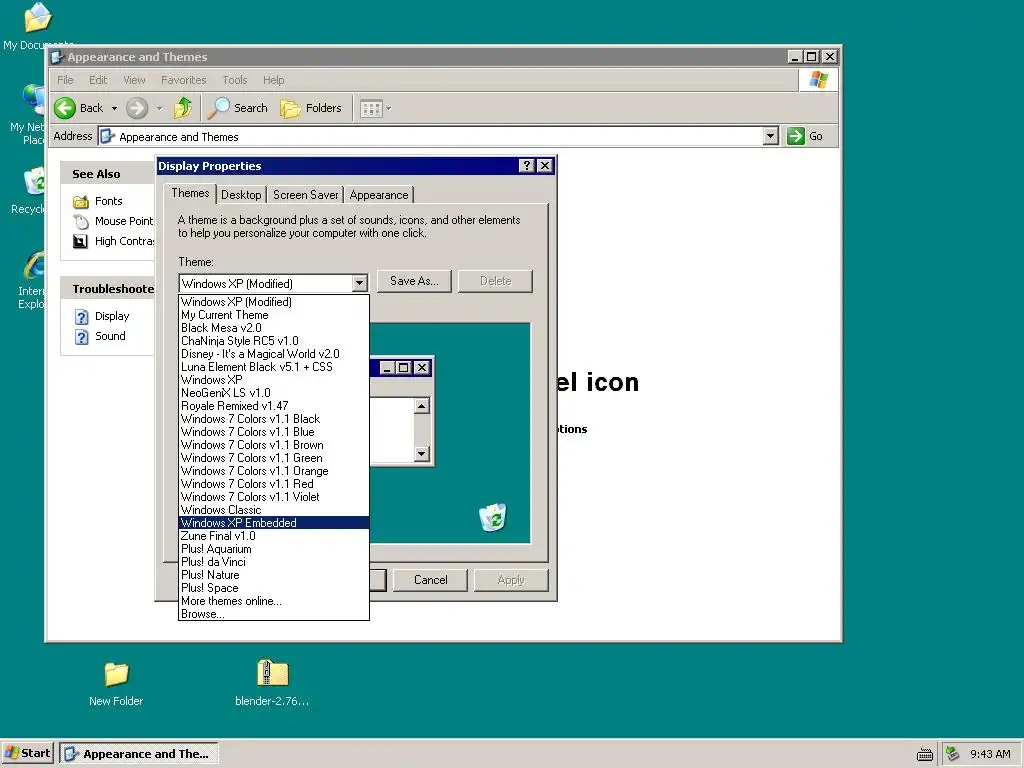
Task: Open the Edit menu
Action: pyautogui.click(x=98, y=80)
